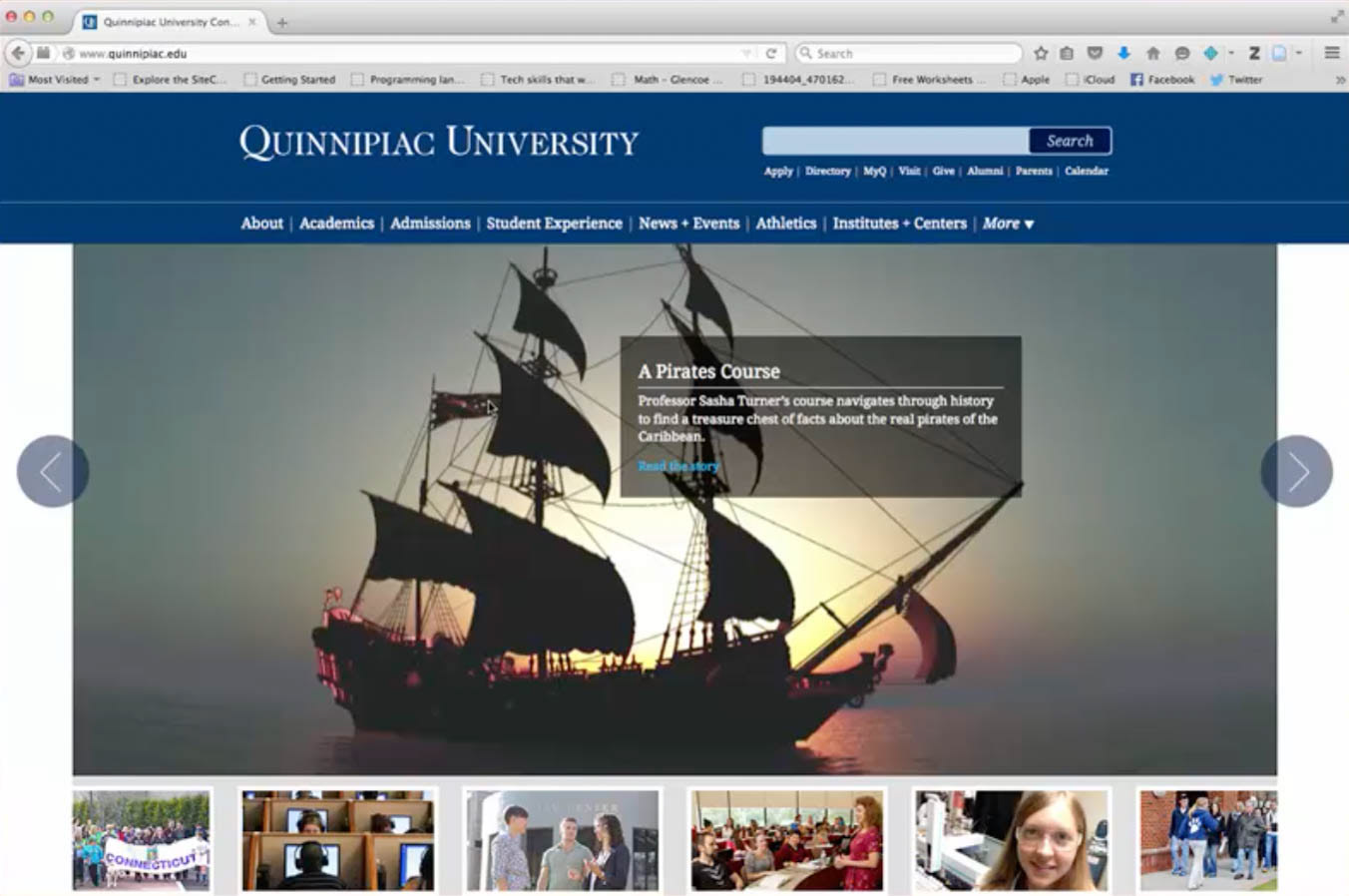Open the Getting Started bookmark
This screenshot has width=1349, height=896.
click(289, 80)
